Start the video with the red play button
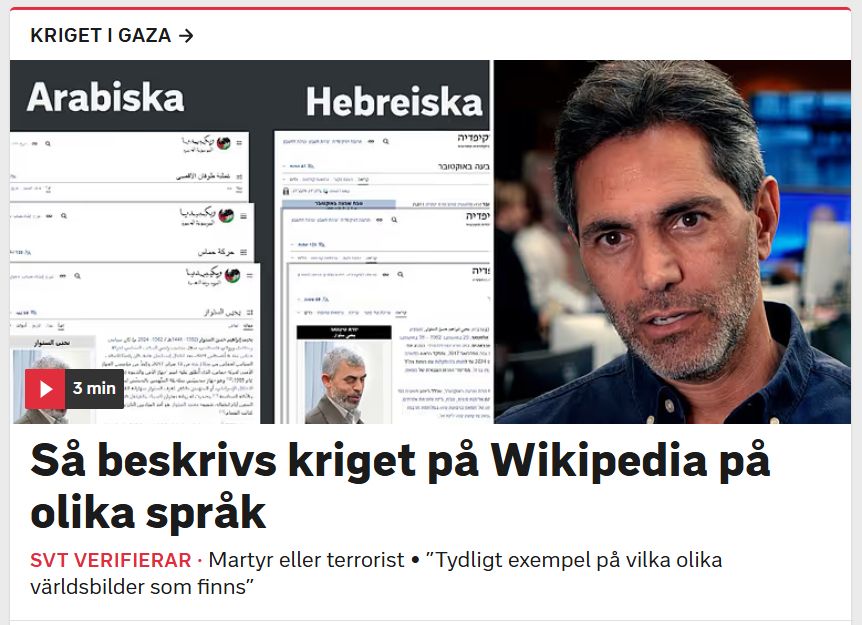The image size is (862, 625). (x=45, y=389)
